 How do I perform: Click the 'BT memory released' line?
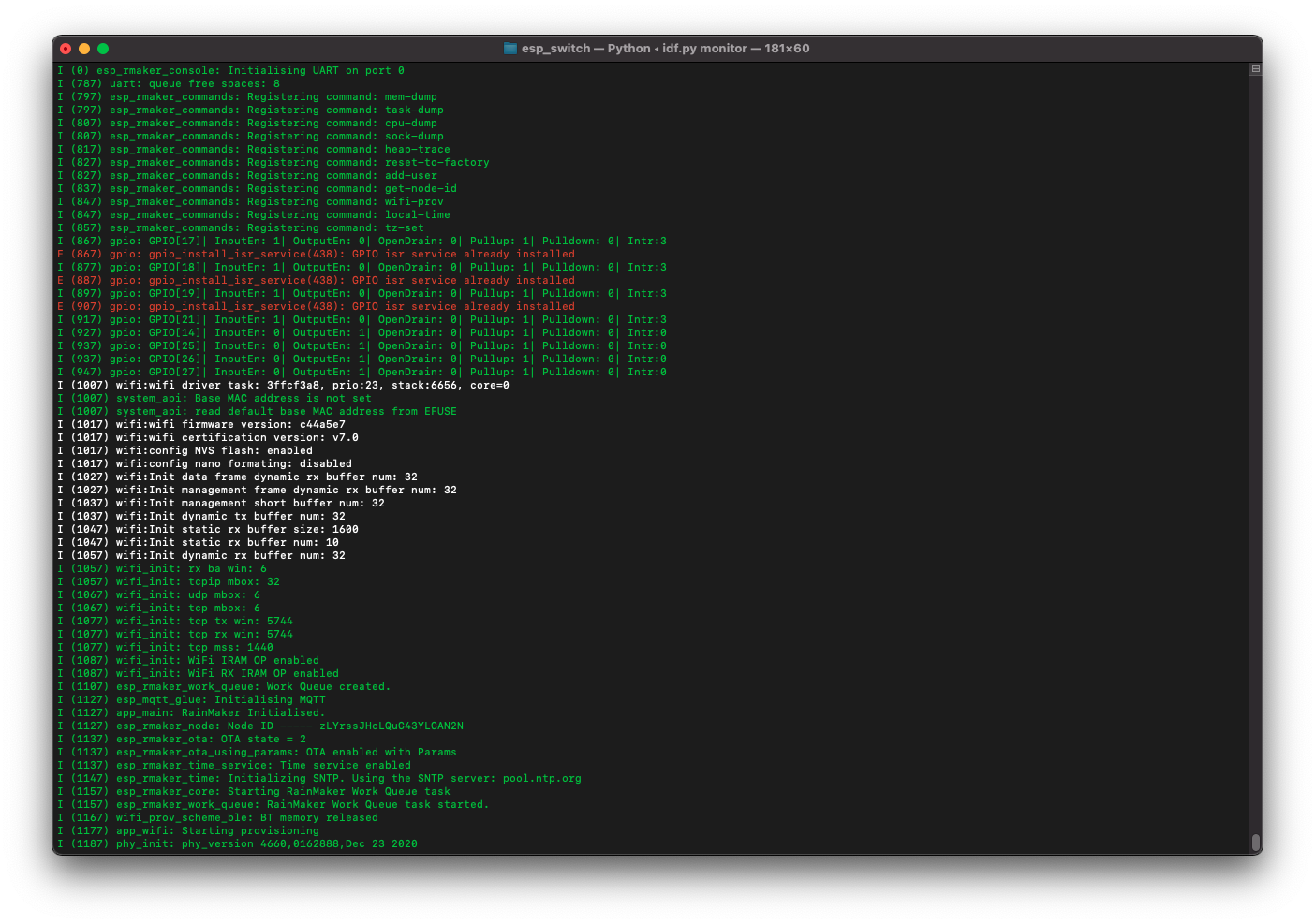pos(218,817)
